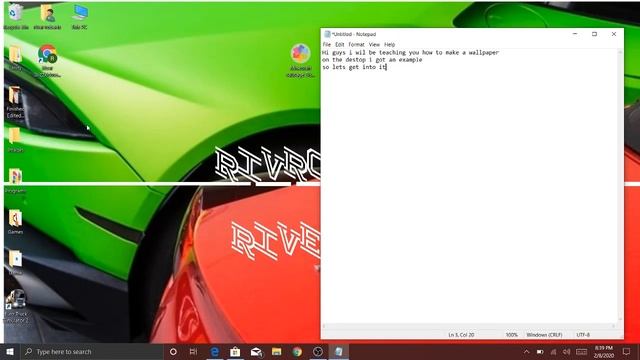Screen dimensions: 640x360
Task: Click the 100% zoom status entry
Action: click(x=511, y=335)
